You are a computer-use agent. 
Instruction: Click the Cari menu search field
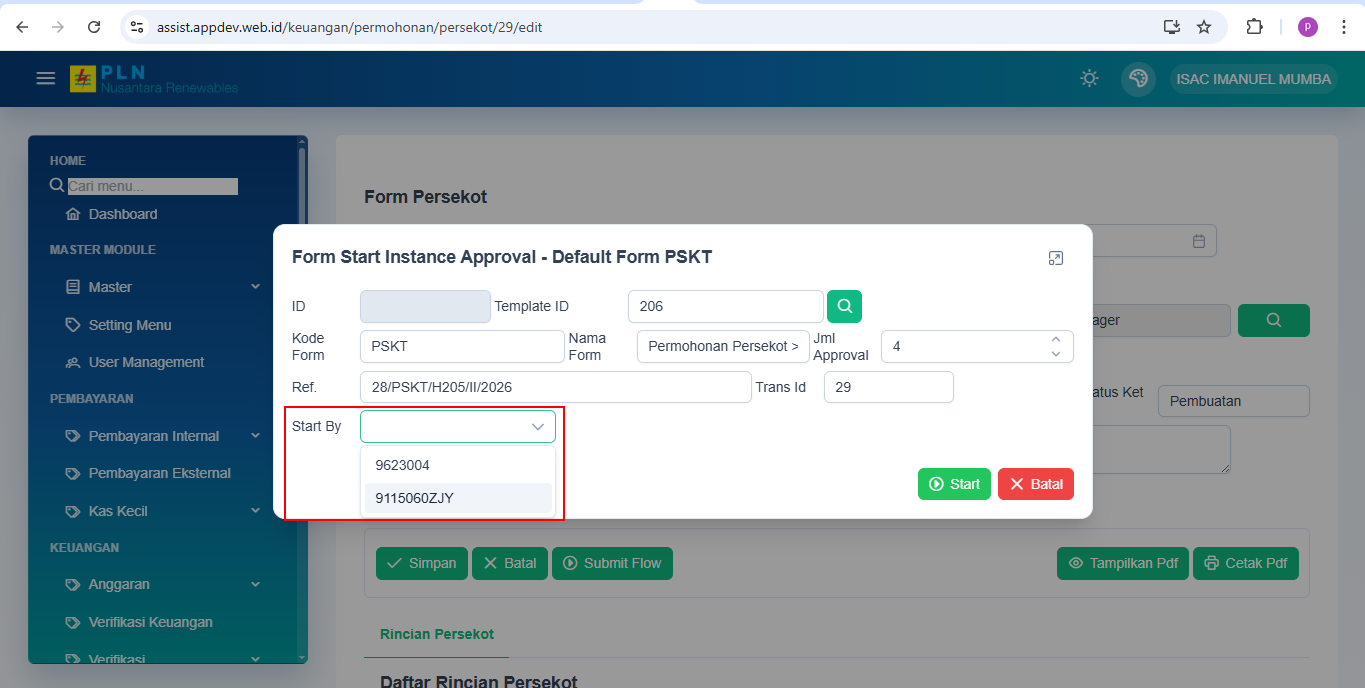click(x=153, y=186)
